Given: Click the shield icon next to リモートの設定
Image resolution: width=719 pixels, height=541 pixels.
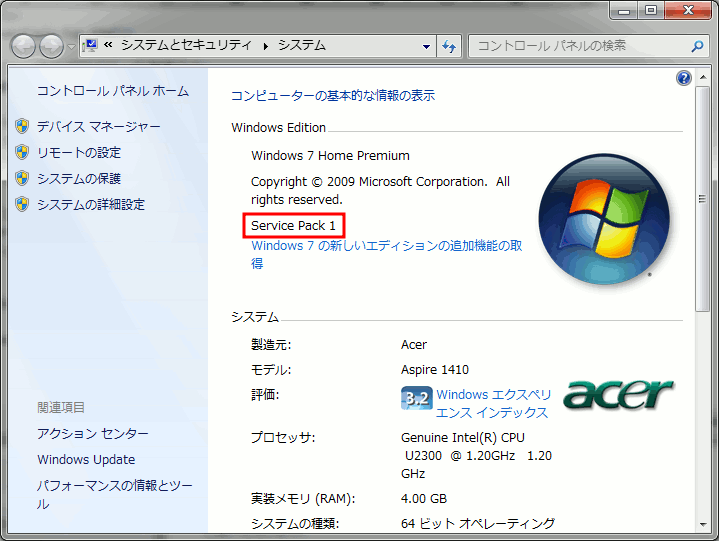Looking at the screenshot, I should pyautogui.click(x=22, y=152).
